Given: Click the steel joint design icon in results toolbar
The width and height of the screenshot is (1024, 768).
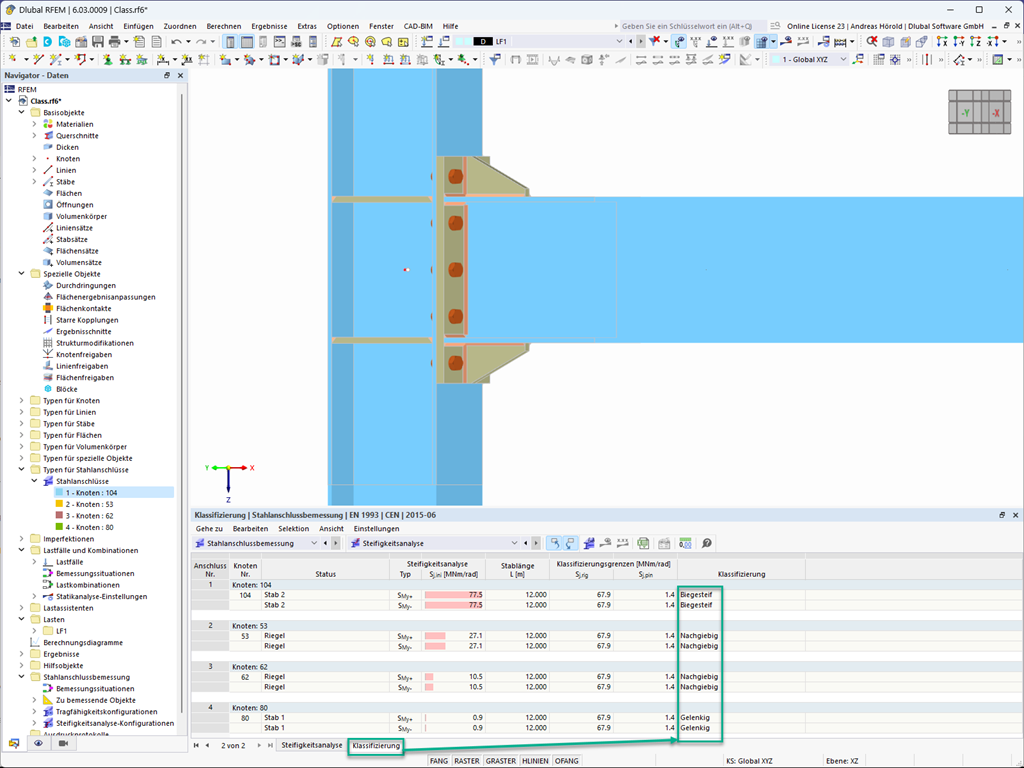Looking at the screenshot, I should [x=588, y=543].
